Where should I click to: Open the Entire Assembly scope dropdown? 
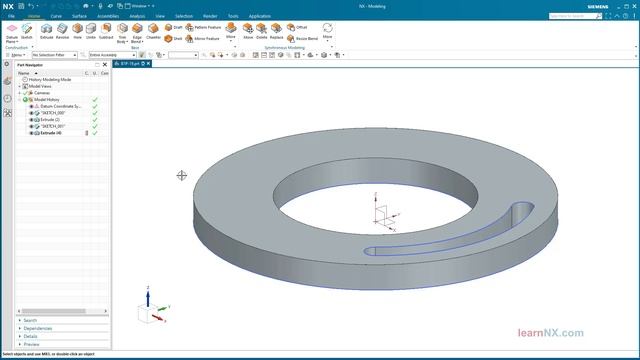[112, 55]
